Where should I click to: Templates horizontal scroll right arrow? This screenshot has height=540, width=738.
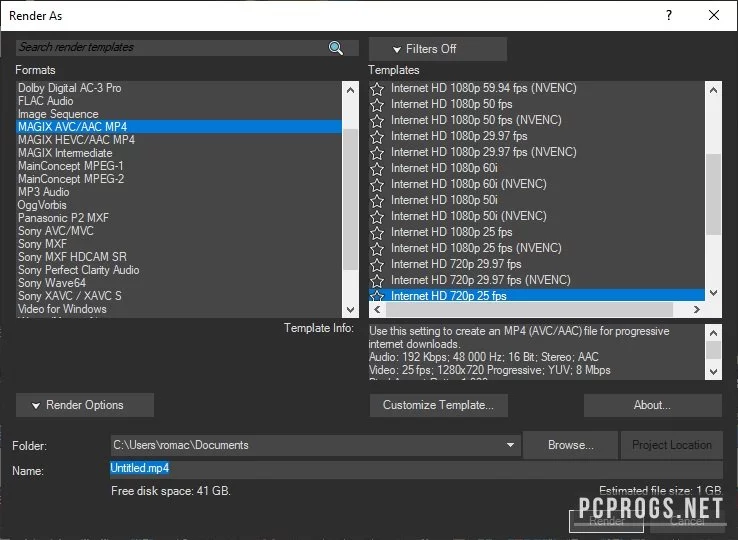click(x=697, y=309)
